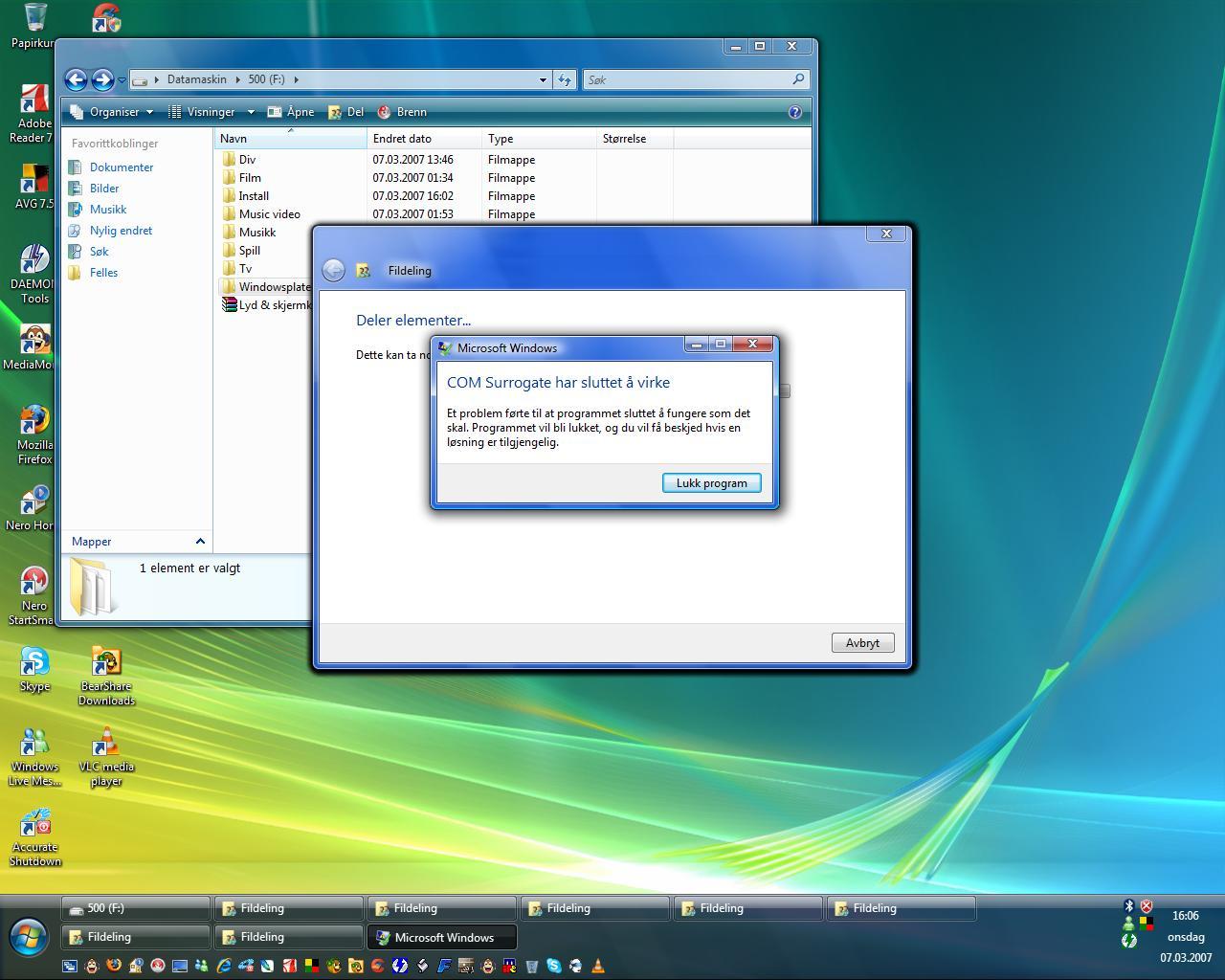Open the Windows Start orb
Screen dimensions: 1225x980
pos(28,937)
